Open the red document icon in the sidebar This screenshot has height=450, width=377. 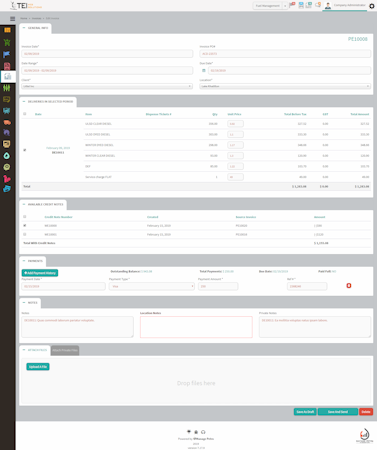[x=7, y=66]
